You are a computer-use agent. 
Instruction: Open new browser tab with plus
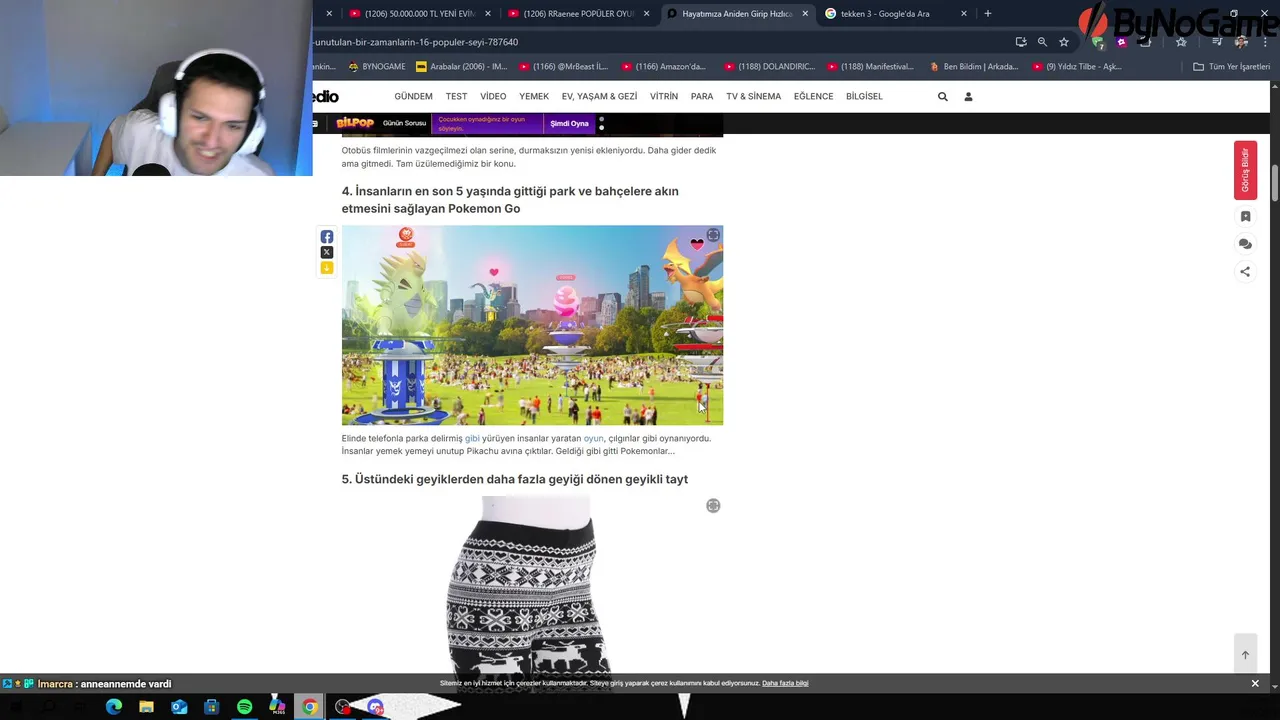pyautogui.click(x=988, y=14)
